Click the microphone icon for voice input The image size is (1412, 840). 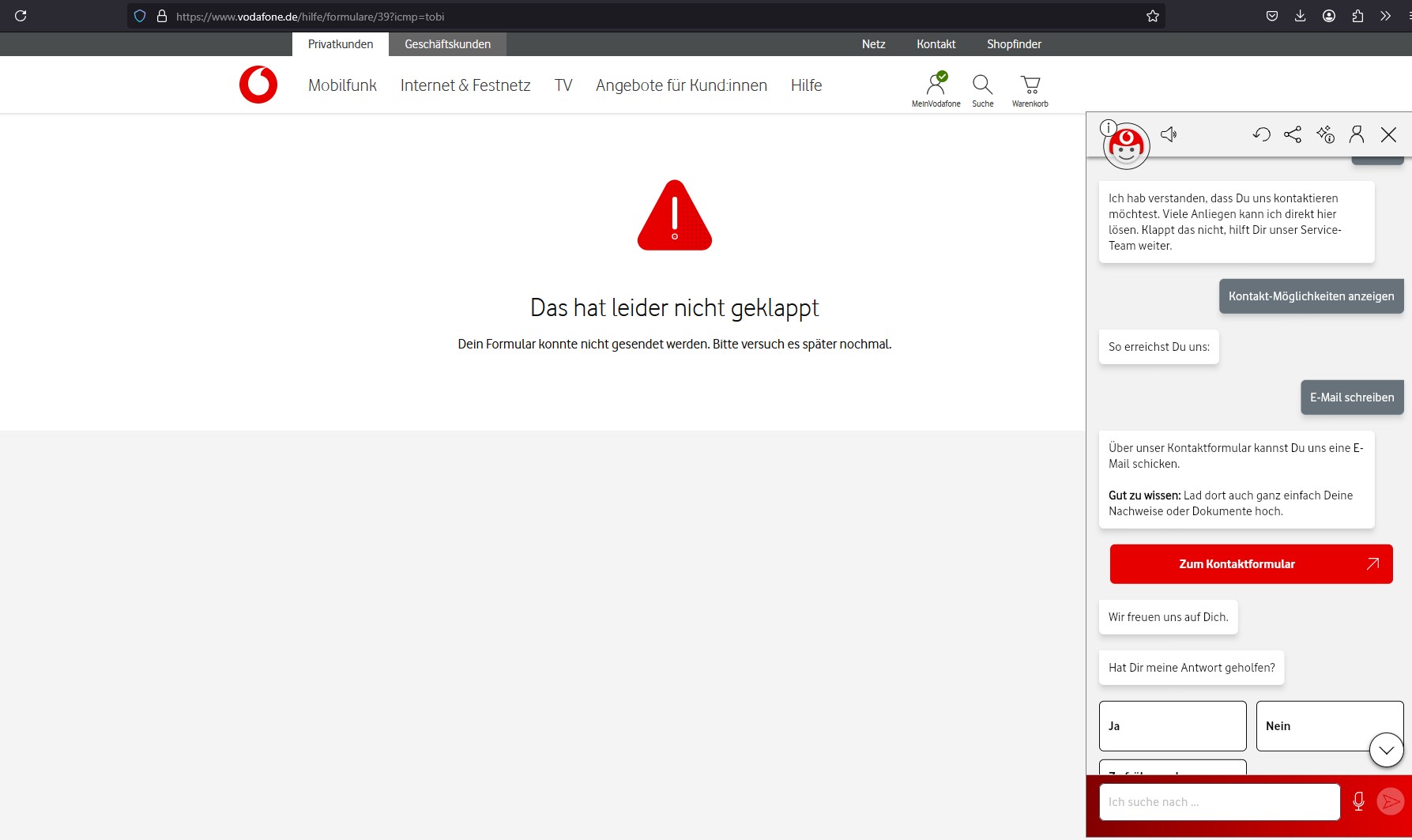1358,801
